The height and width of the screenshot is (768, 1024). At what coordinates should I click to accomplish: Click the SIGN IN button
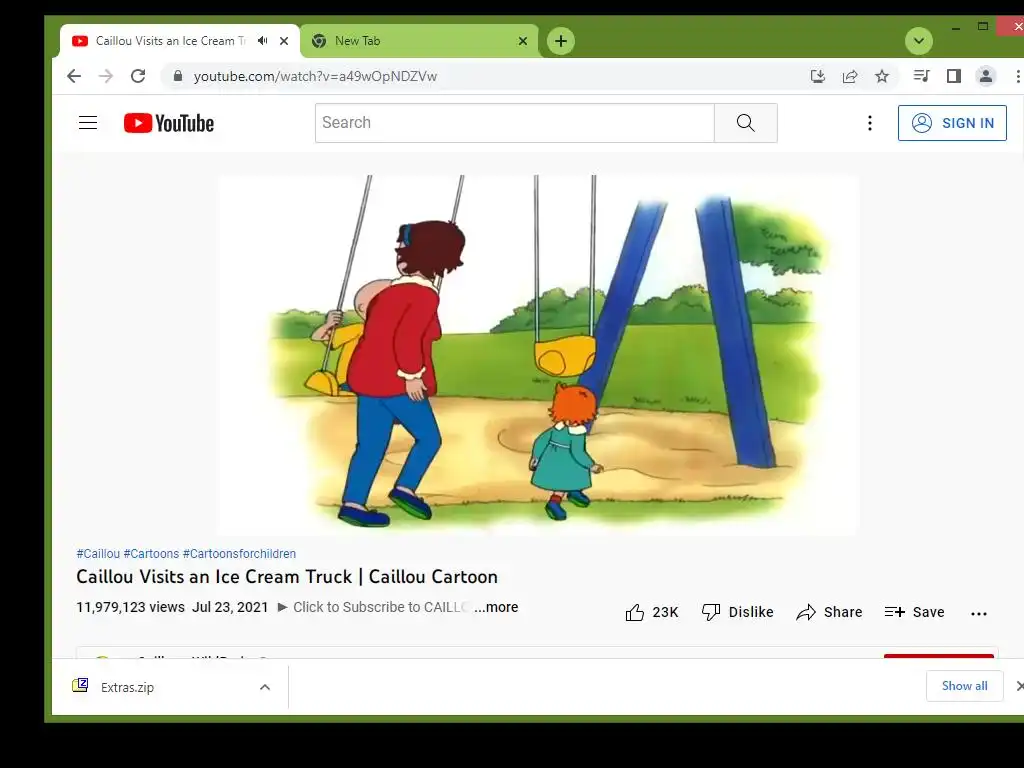[952, 123]
